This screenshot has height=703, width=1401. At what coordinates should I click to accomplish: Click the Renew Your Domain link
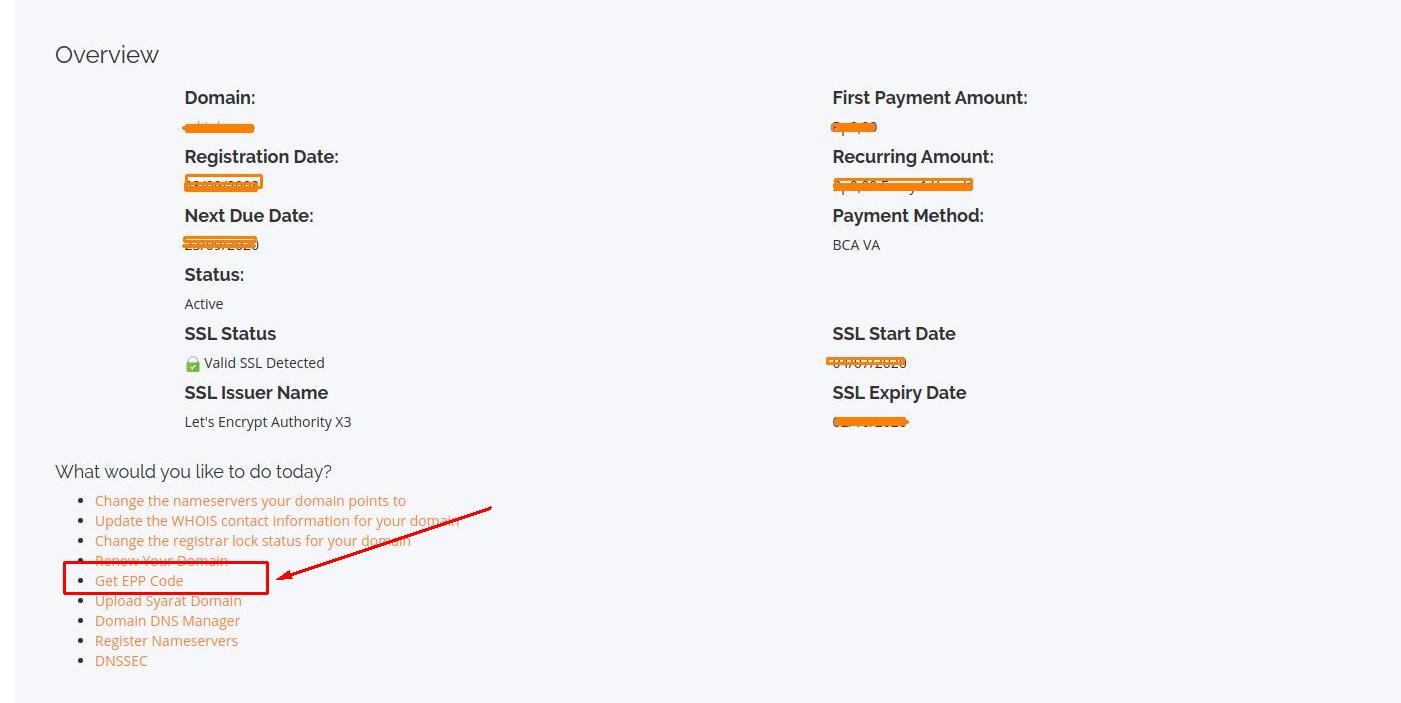pos(161,561)
